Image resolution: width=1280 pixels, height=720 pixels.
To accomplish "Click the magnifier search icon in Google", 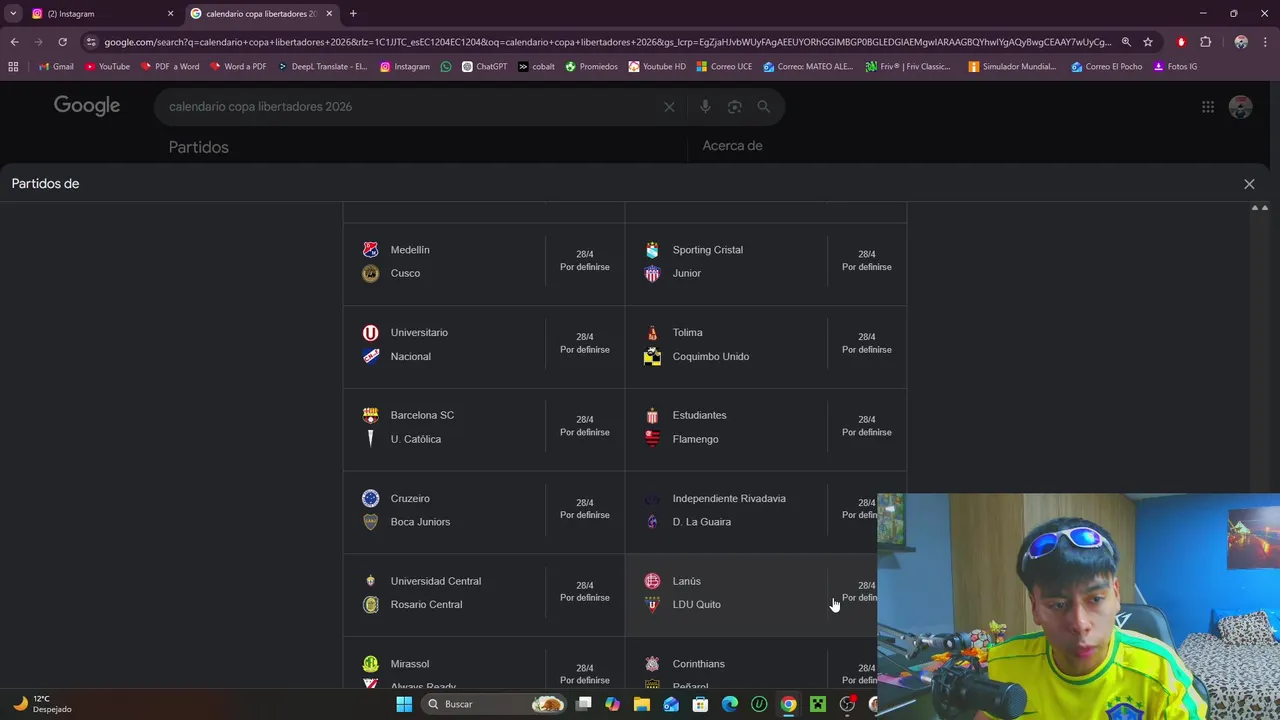I will tap(764, 107).
